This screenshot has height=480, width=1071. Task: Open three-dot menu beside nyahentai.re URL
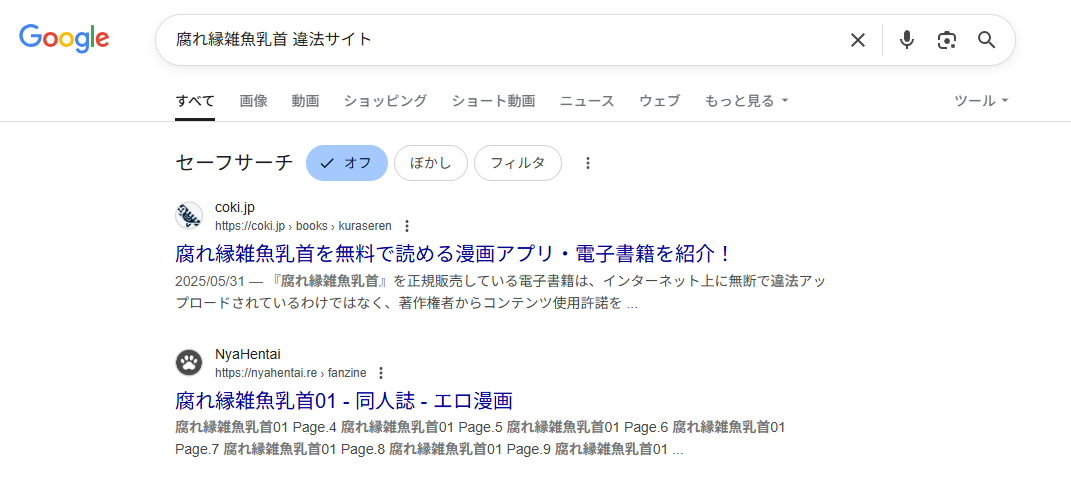[381, 373]
